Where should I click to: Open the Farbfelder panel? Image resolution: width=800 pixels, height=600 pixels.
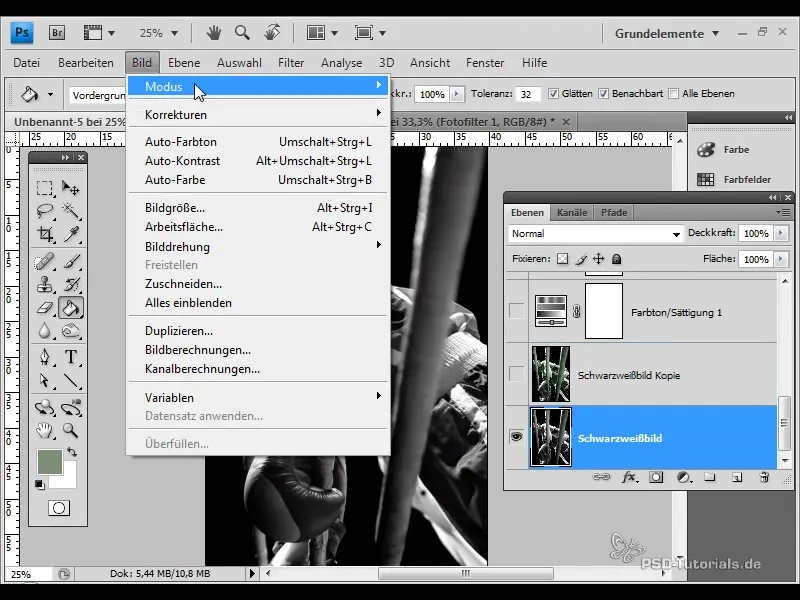(735, 180)
